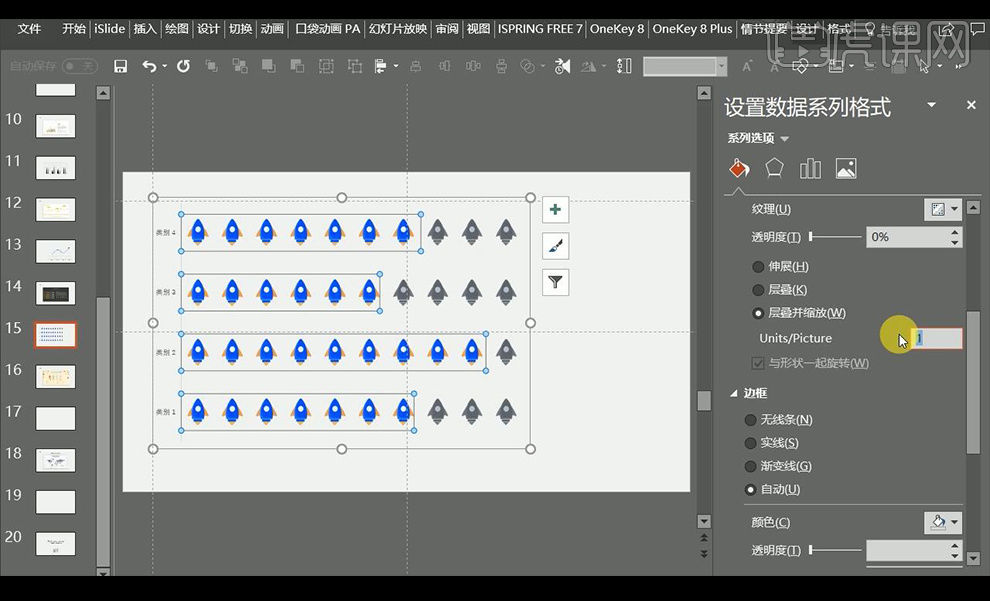Open the Fill & Line paint bucket tab
990x601 pixels.
point(739,168)
